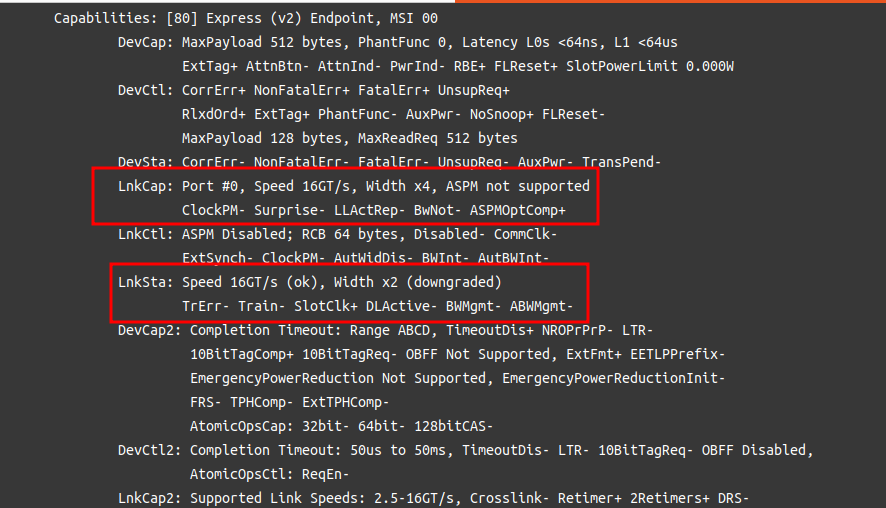The width and height of the screenshot is (886, 508).
Task: Click the DevCap2 label
Action: click(x=149, y=330)
